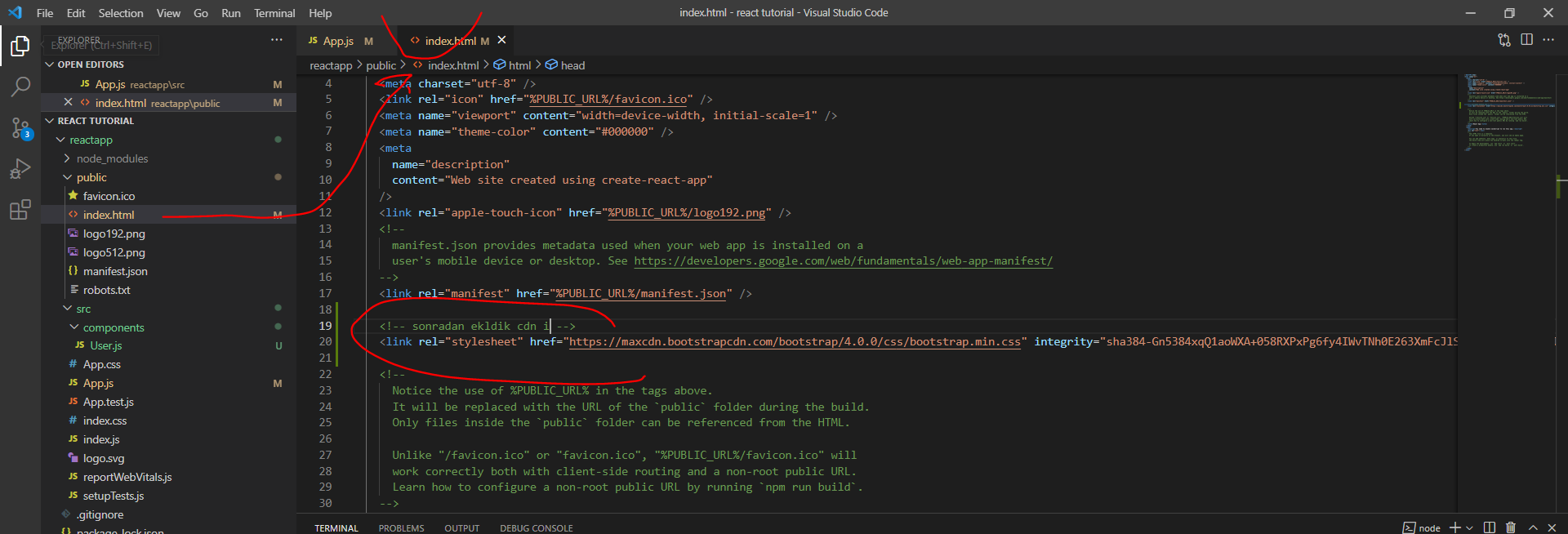The image size is (1568, 534).
Task: Open manifest.json in the file explorer
Action: pos(115,271)
